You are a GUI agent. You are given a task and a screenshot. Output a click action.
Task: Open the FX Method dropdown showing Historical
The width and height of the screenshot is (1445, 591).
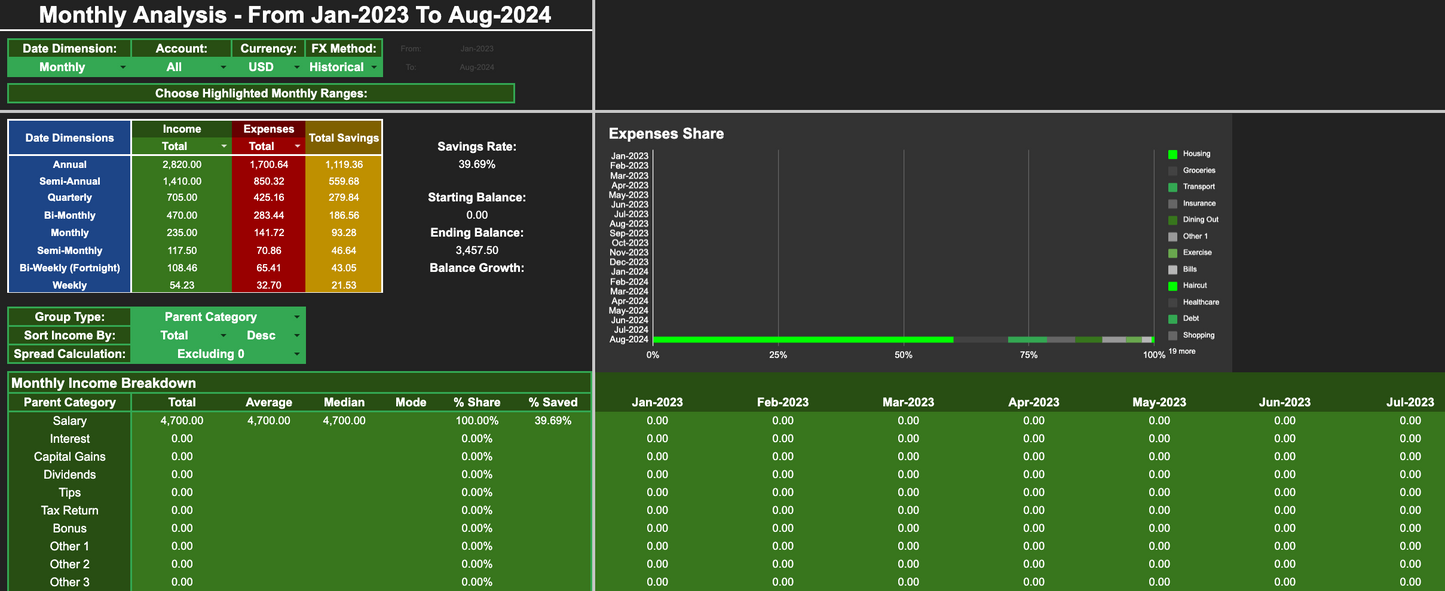[343, 67]
